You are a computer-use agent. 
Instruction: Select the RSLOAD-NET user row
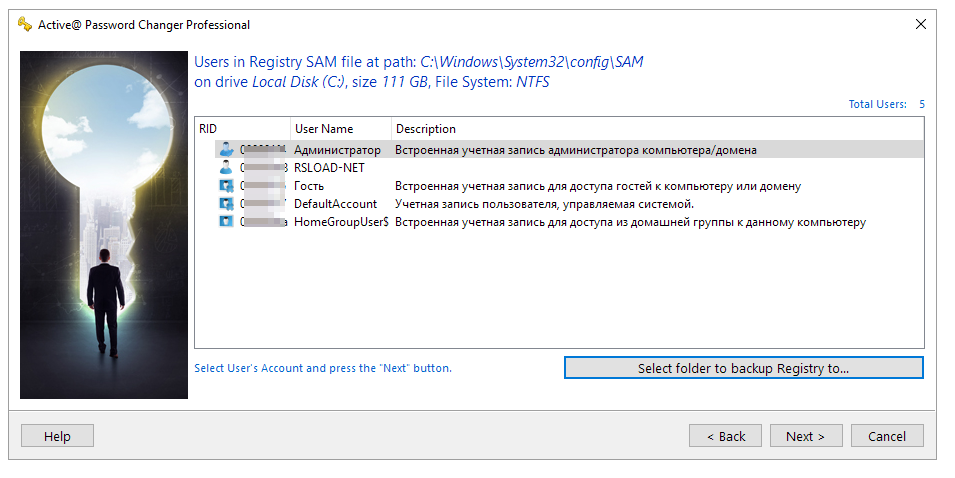(329, 168)
